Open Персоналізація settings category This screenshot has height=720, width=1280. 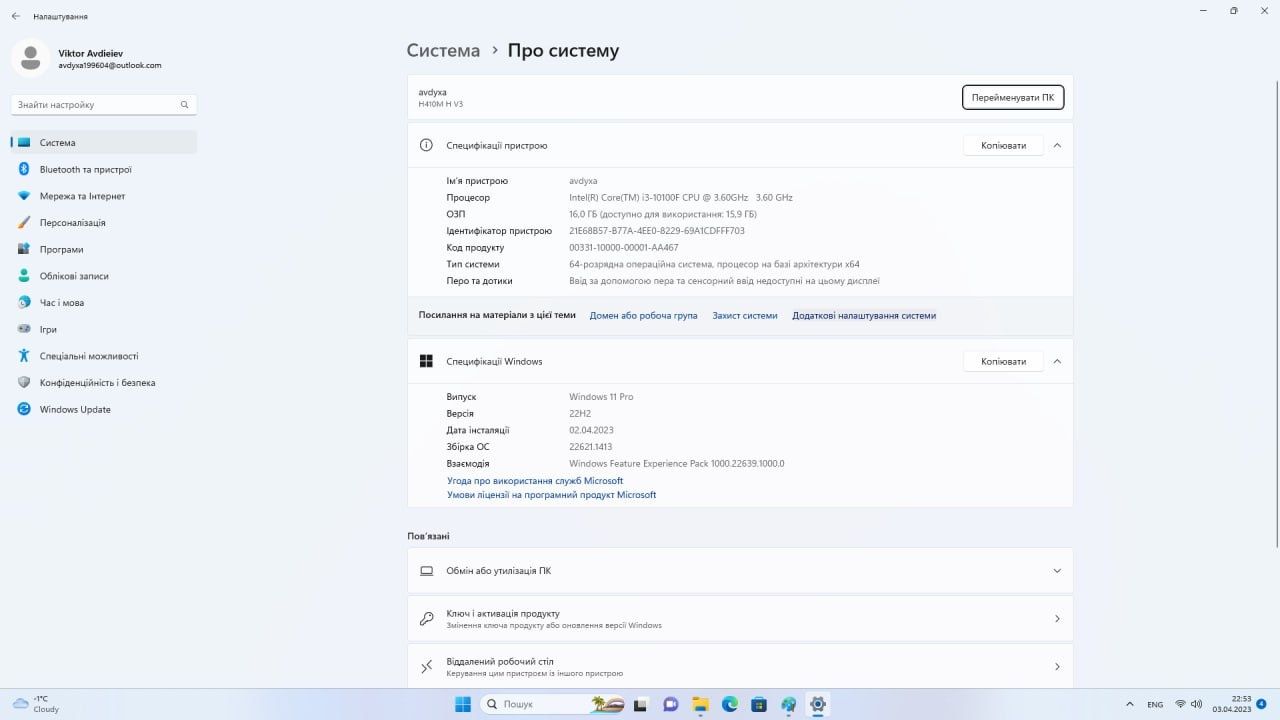[104, 223]
